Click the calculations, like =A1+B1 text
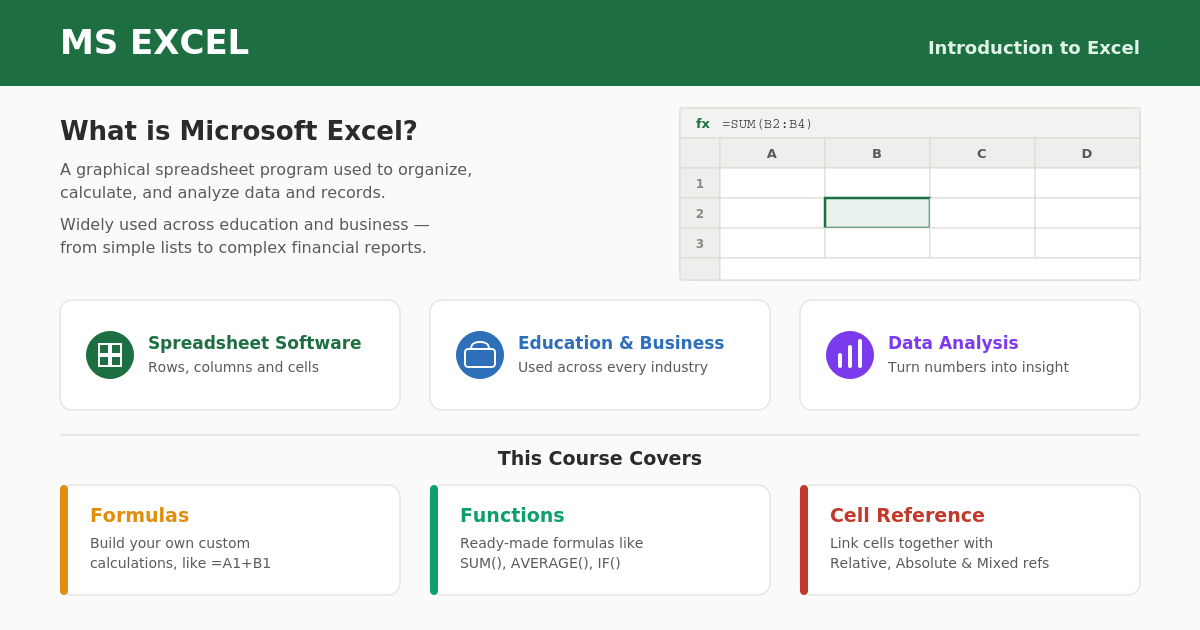The height and width of the screenshot is (630, 1200). (x=180, y=563)
